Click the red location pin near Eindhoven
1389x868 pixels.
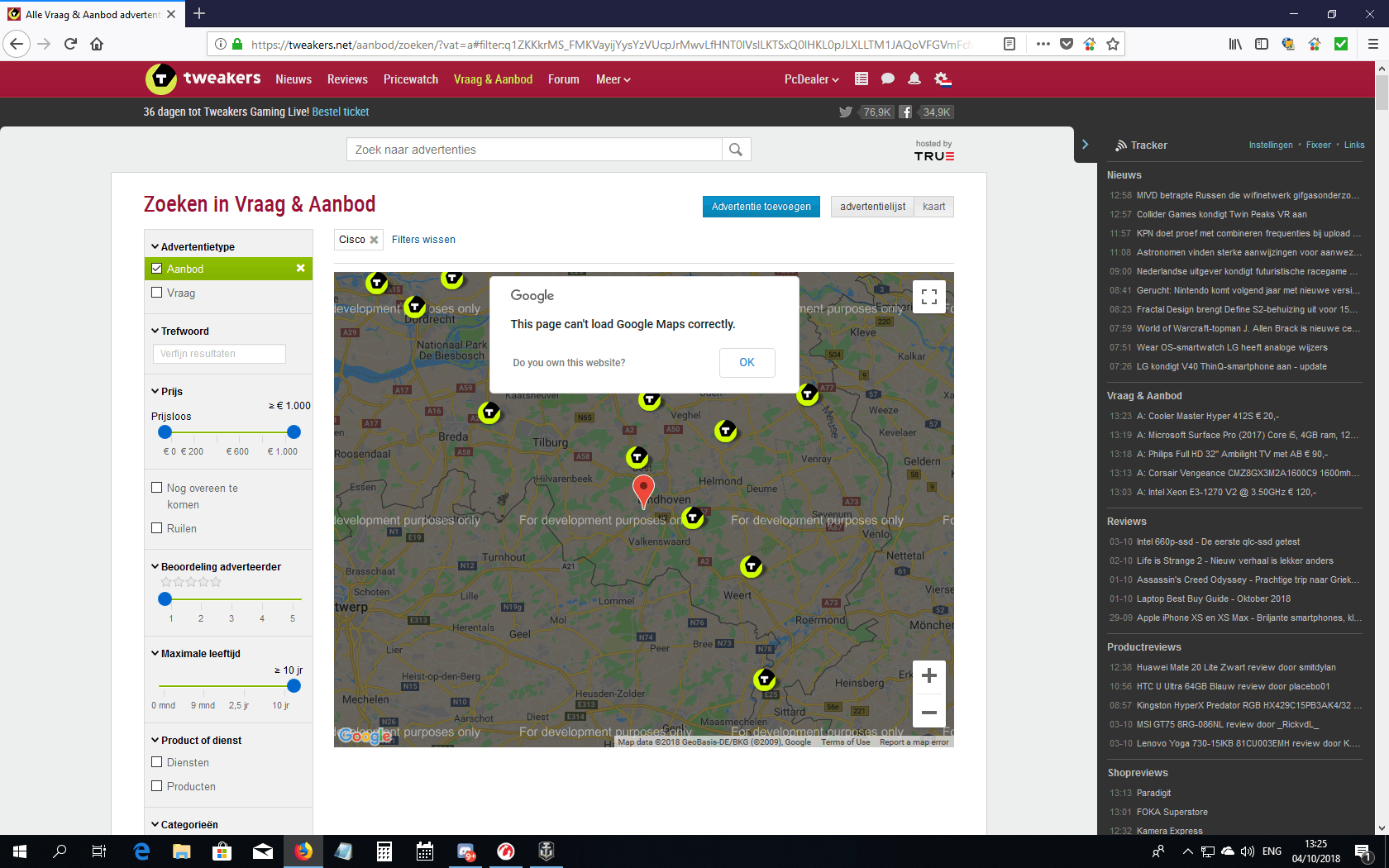point(643,490)
